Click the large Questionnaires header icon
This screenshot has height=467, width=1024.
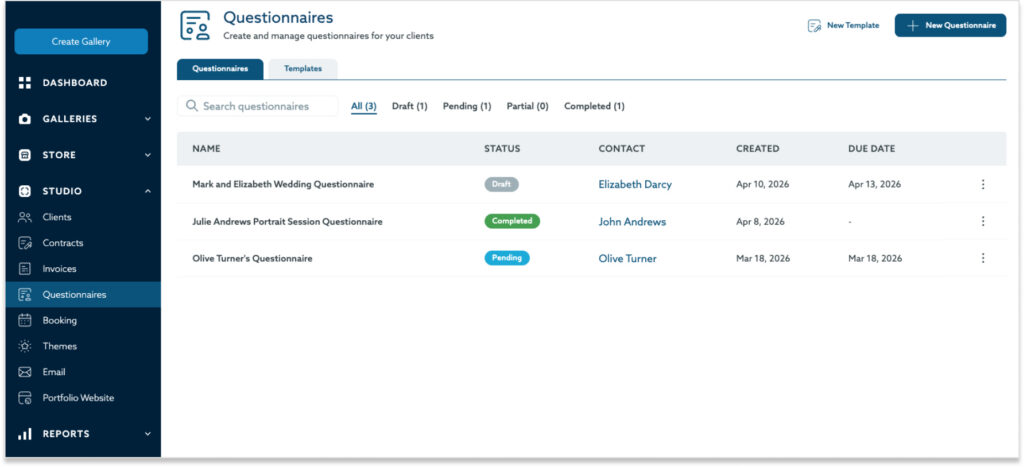point(195,25)
